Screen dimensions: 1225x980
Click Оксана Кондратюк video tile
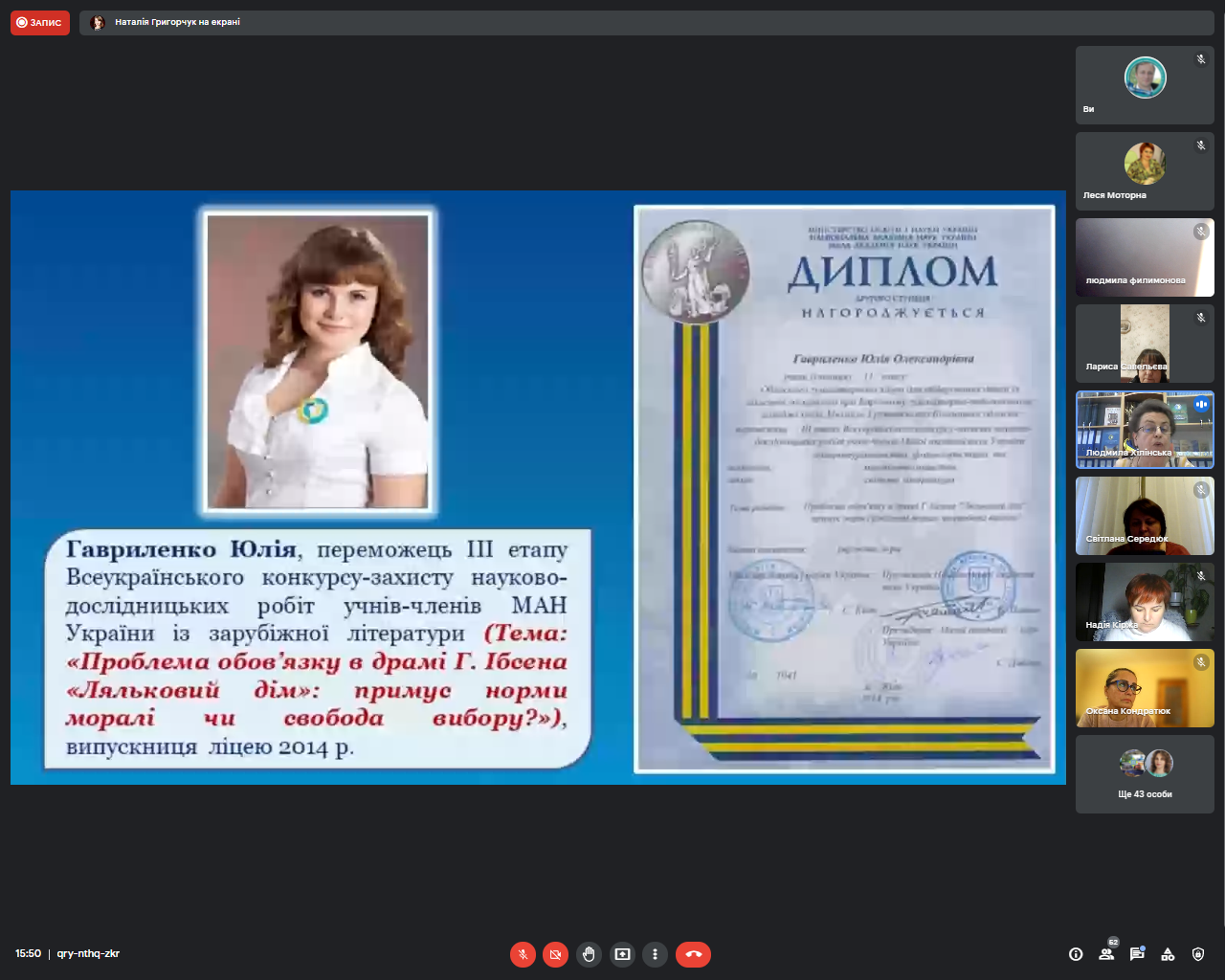pyautogui.click(x=1145, y=688)
